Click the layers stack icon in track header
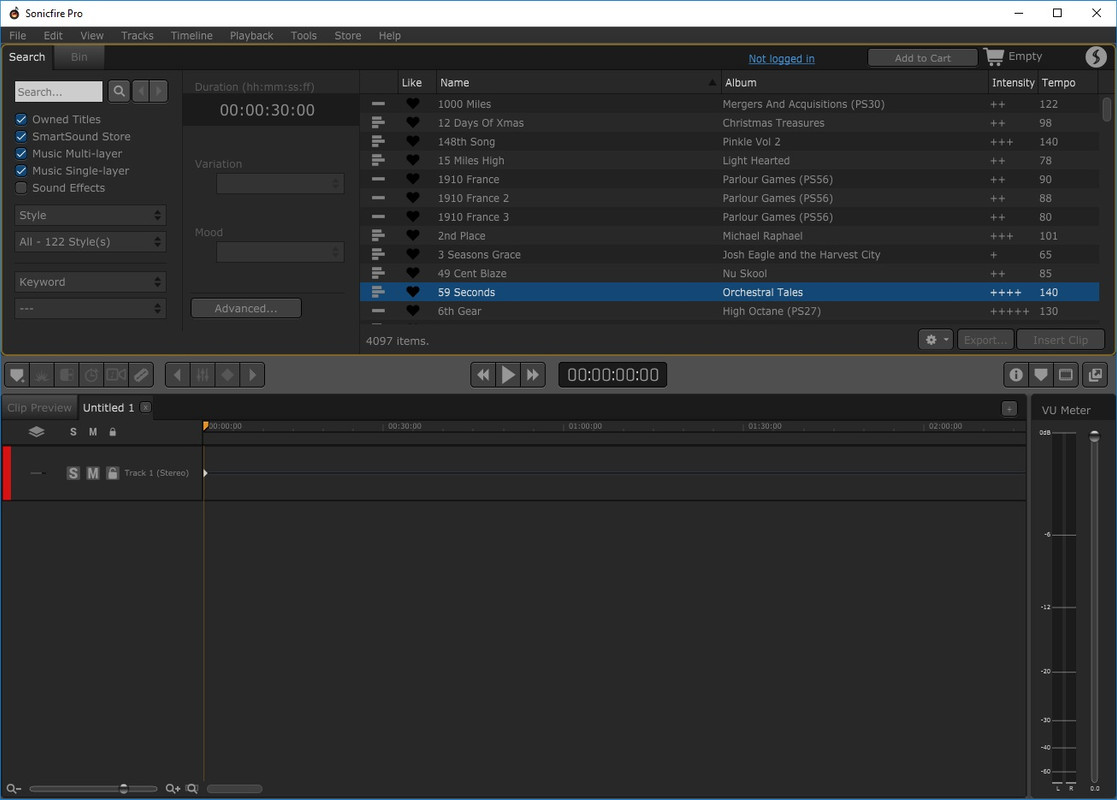This screenshot has height=800, width=1117. pyautogui.click(x=36, y=432)
